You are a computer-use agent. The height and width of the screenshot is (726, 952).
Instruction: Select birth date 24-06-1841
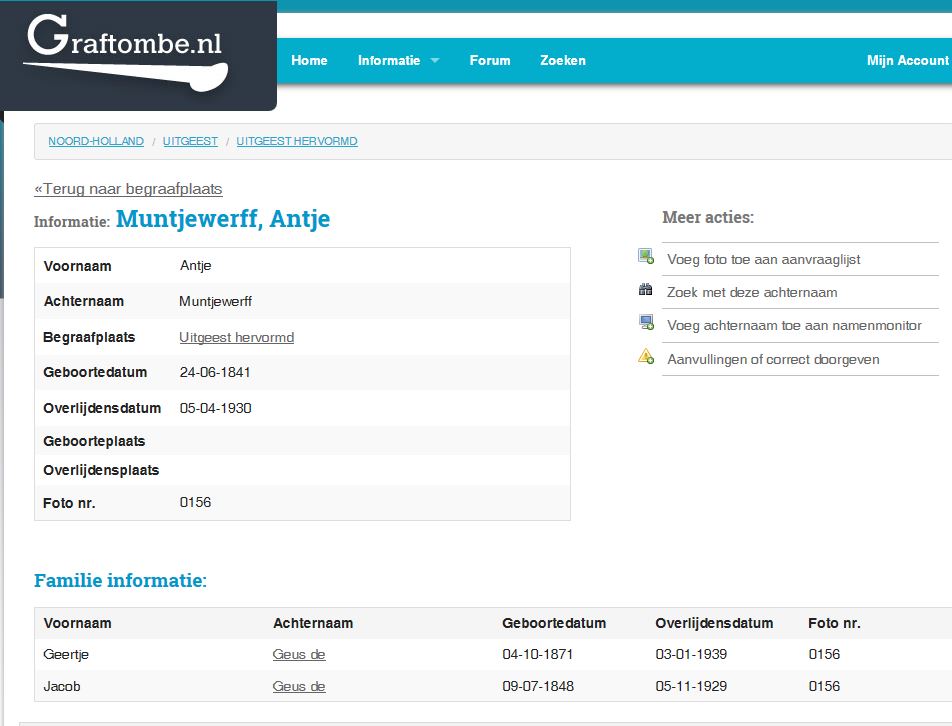(x=215, y=372)
